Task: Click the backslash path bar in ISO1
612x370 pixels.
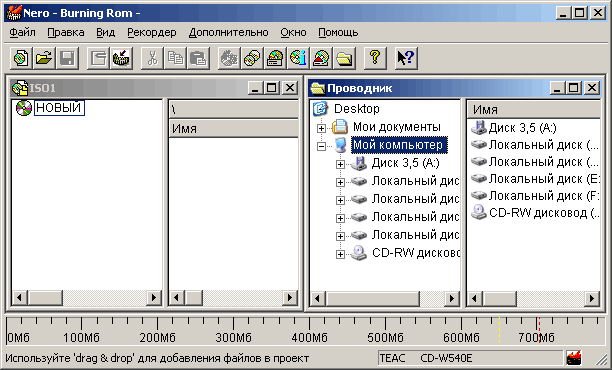Action: click(233, 110)
